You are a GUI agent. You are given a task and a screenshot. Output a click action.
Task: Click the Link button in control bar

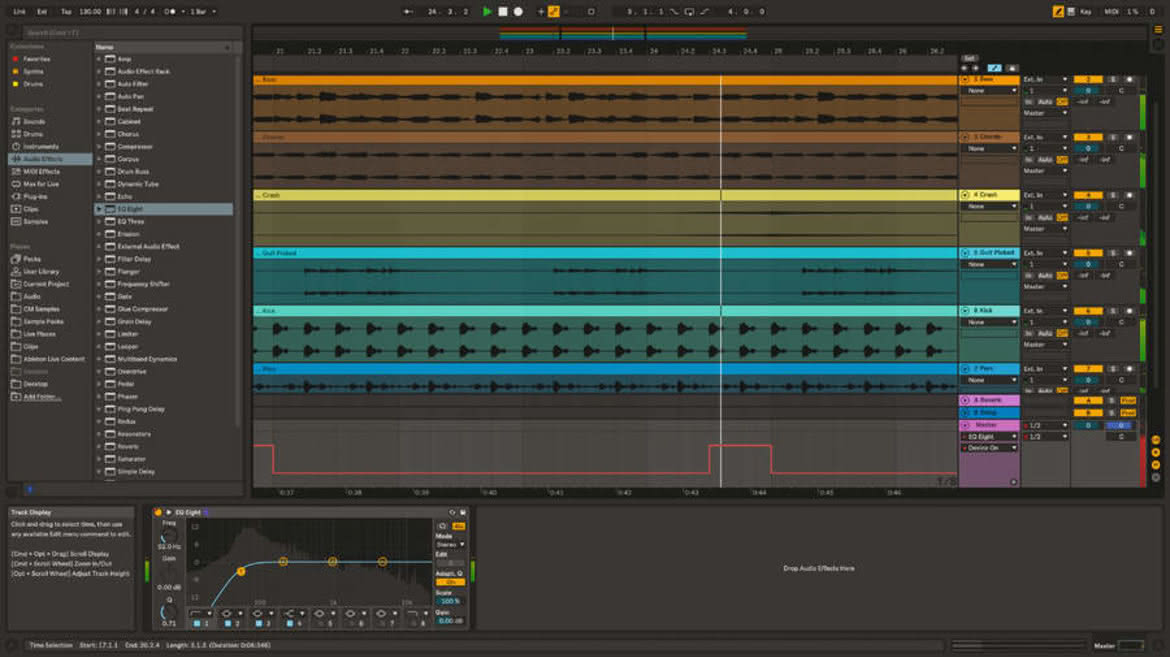[19, 11]
